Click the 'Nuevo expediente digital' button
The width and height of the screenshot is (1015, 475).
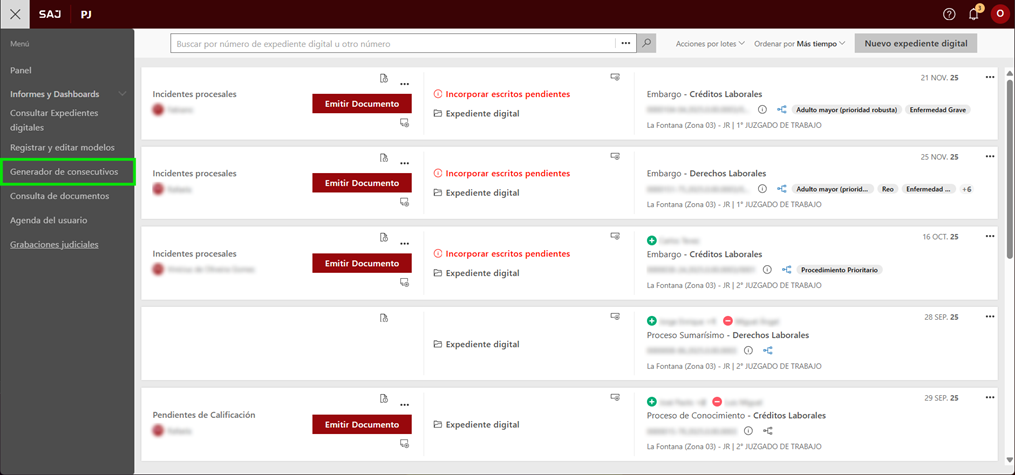(915, 44)
